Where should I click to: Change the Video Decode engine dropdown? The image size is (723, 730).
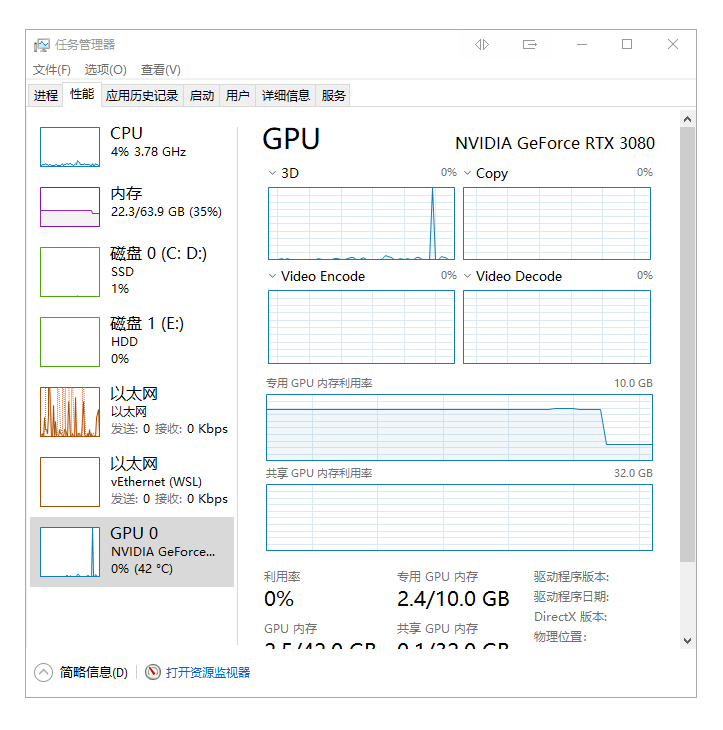point(468,276)
